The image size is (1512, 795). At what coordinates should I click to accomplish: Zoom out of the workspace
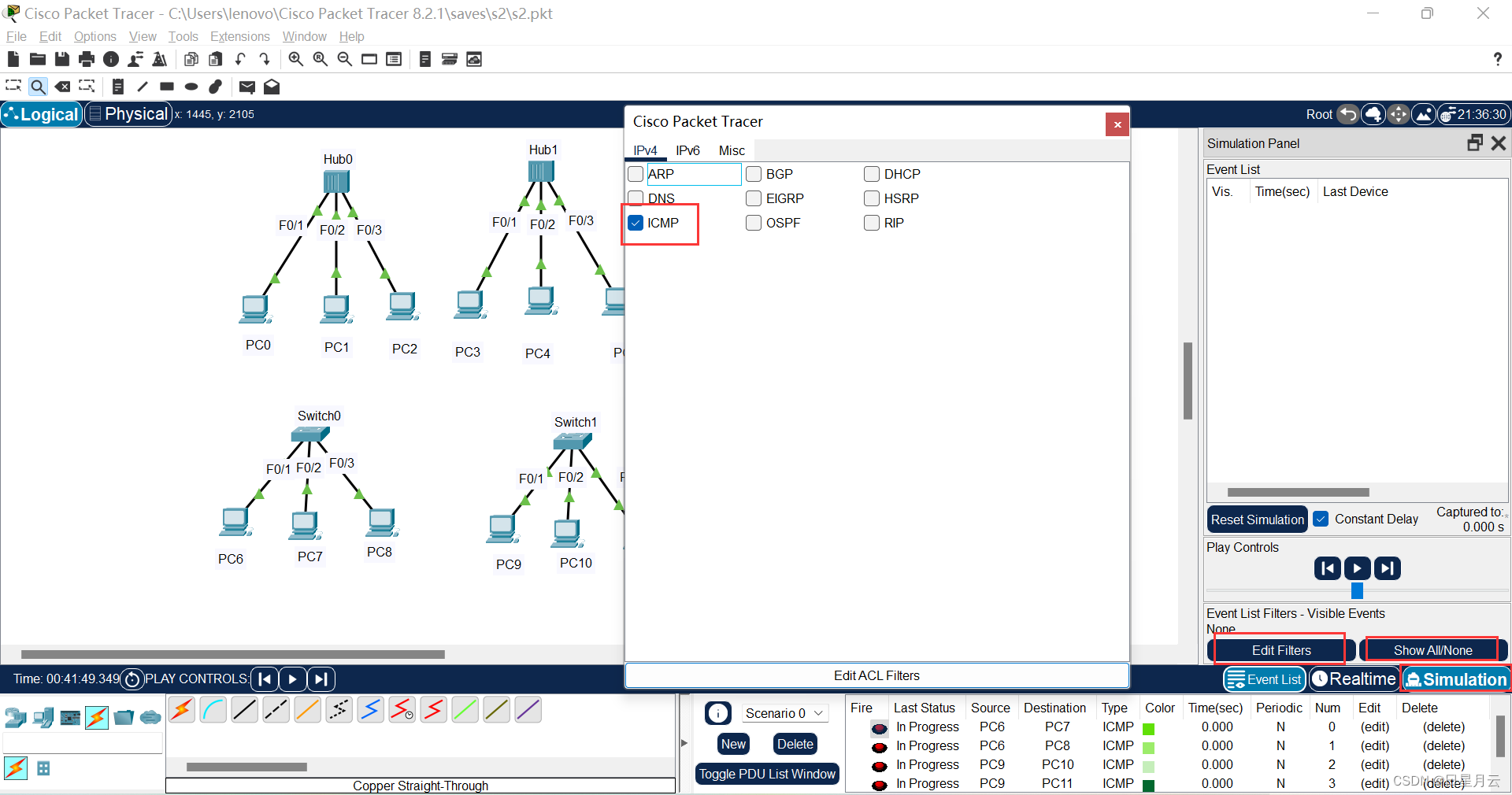[x=345, y=59]
